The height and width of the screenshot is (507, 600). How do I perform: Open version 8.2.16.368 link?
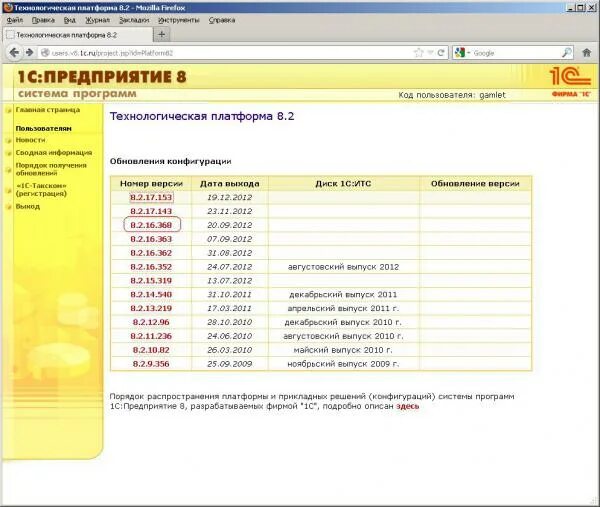(x=151, y=225)
